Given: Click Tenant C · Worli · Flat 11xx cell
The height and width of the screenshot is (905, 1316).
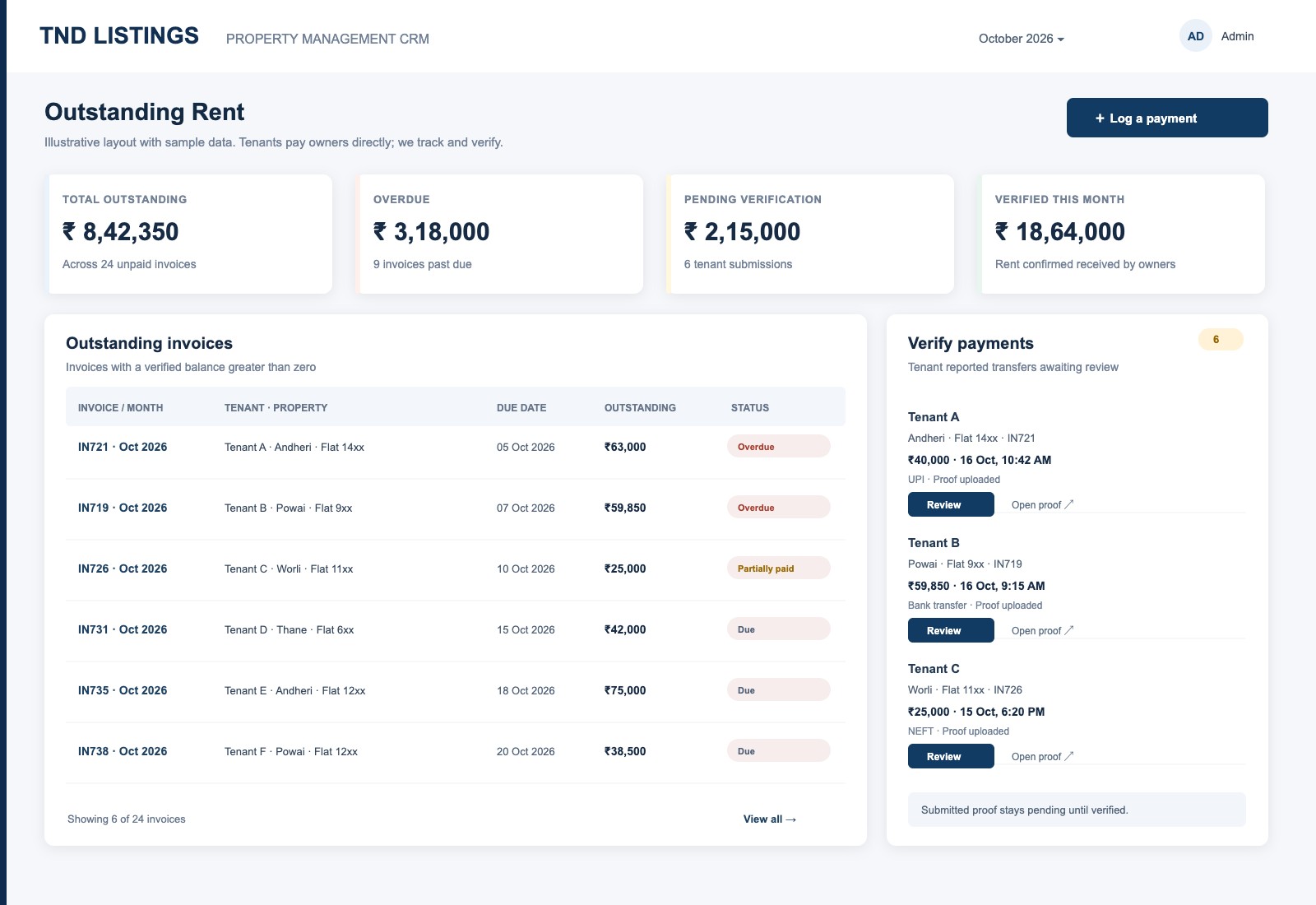Looking at the screenshot, I should 289,569.
